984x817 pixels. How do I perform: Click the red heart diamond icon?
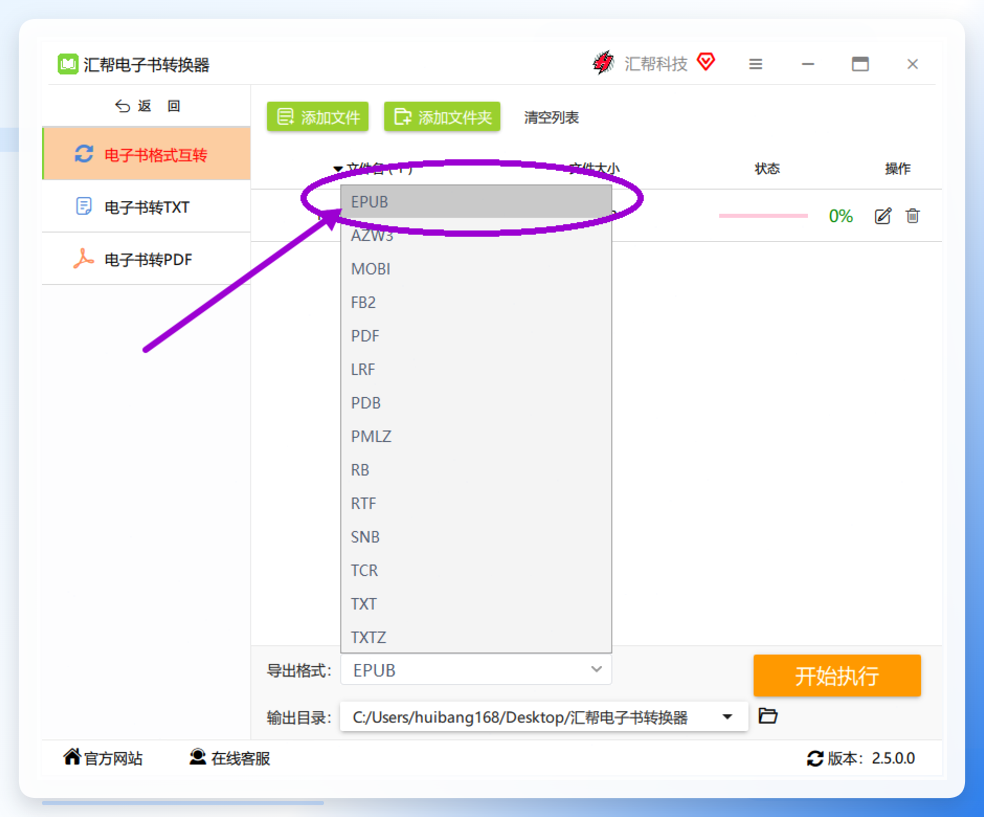coord(706,61)
